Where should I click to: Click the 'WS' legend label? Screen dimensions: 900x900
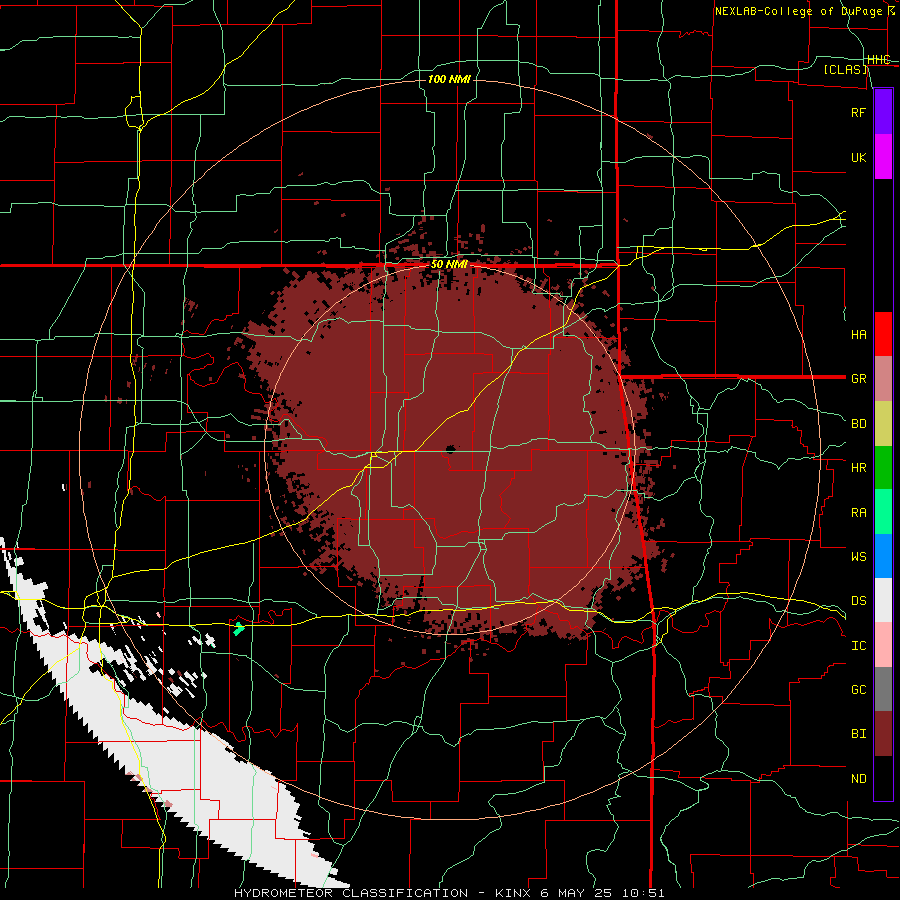[859, 557]
